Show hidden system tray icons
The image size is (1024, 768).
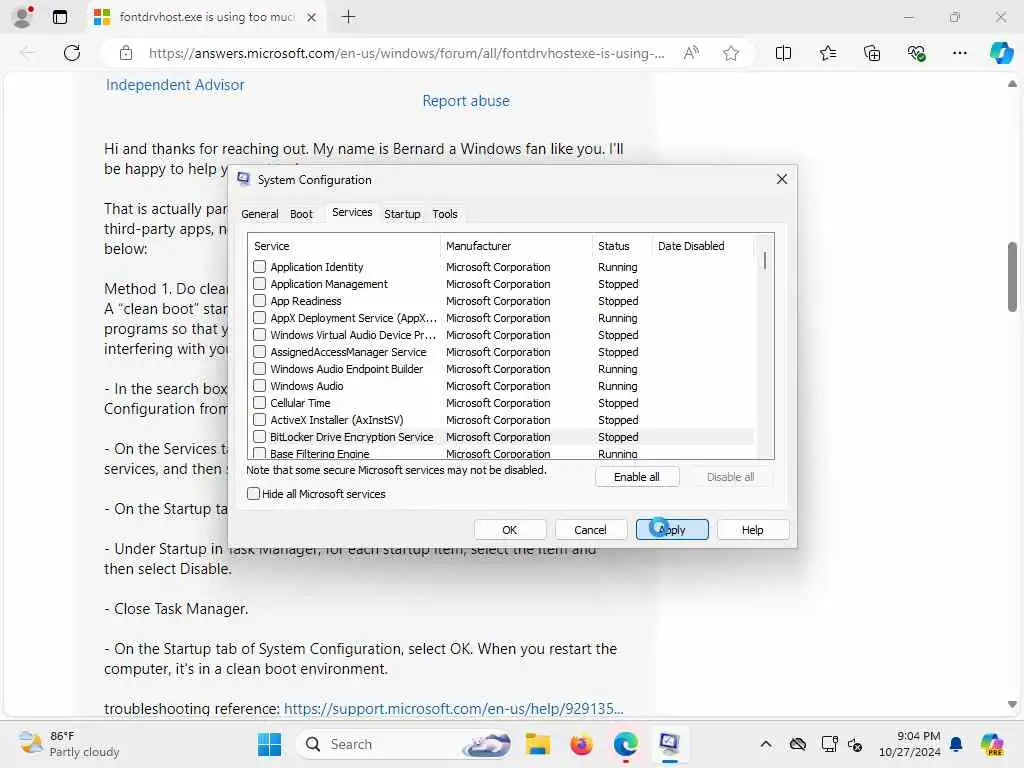coord(766,744)
